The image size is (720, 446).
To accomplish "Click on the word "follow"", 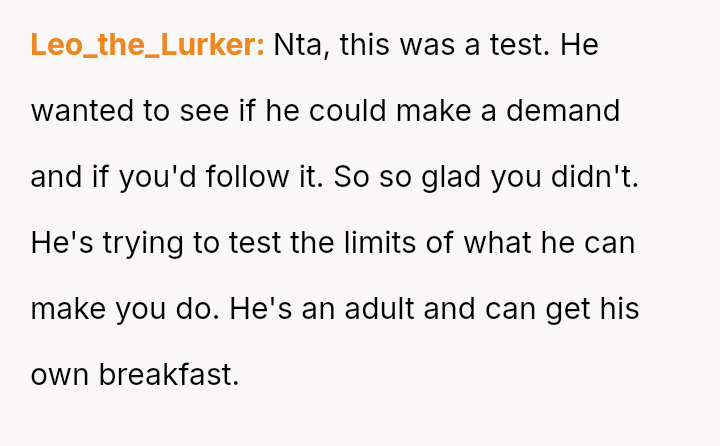I will [x=248, y=176].
